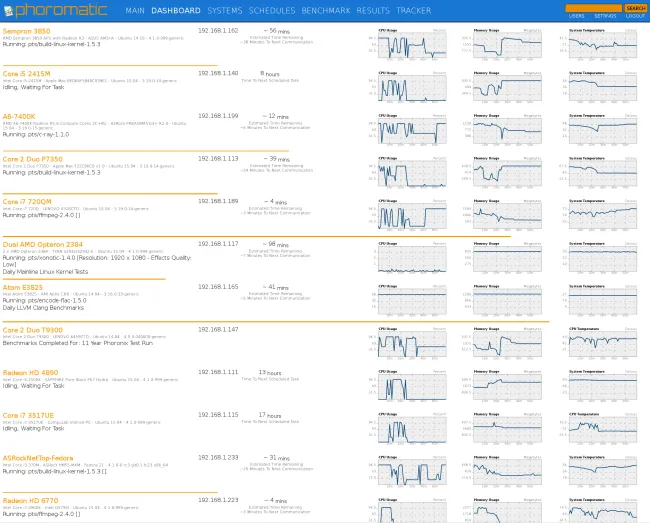Click the '~ 56 mins' time estimate
The image size is (650, 523).
coord(277,31)
